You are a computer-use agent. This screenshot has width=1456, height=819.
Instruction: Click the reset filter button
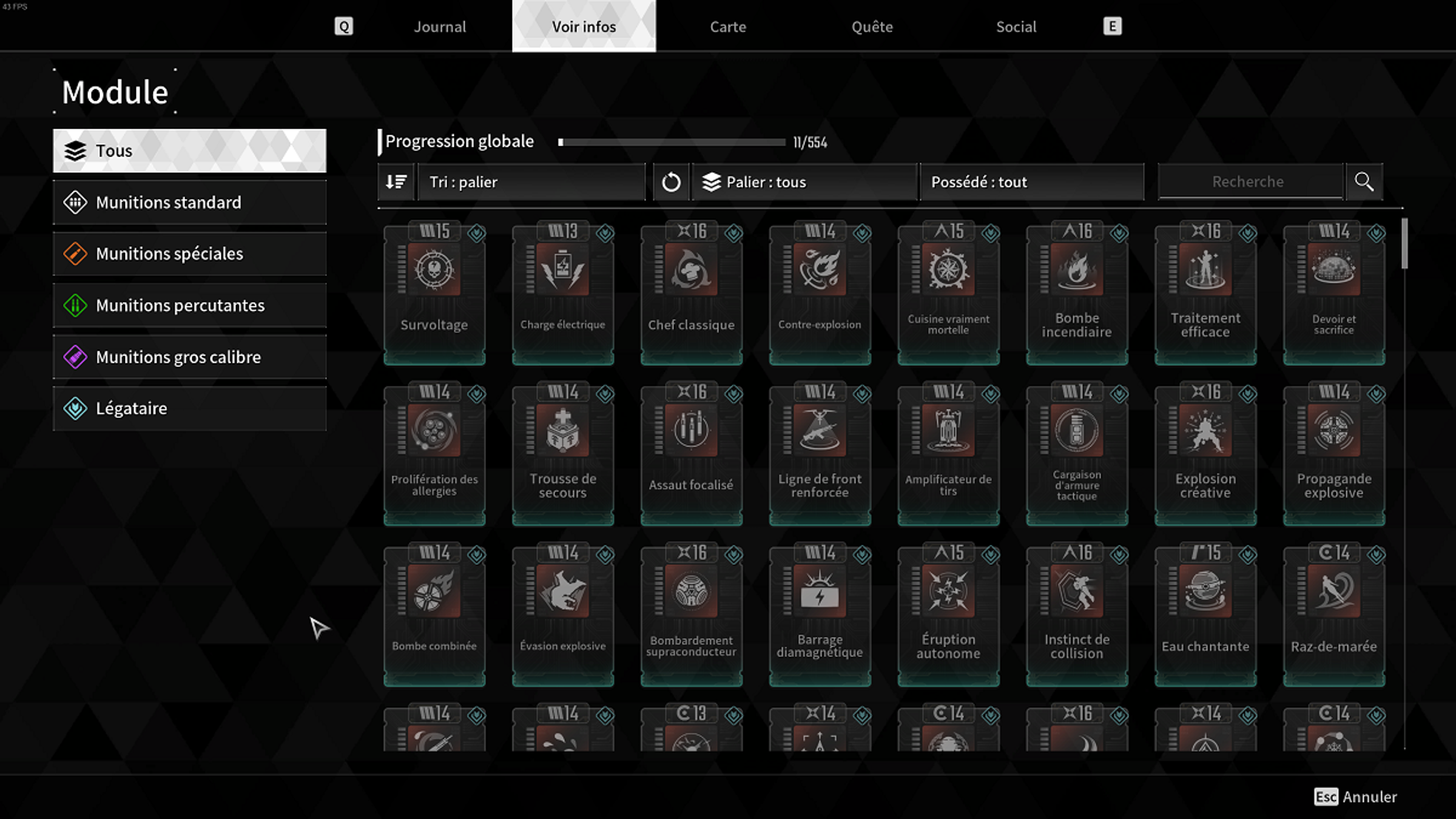click(x=670, y=181)
